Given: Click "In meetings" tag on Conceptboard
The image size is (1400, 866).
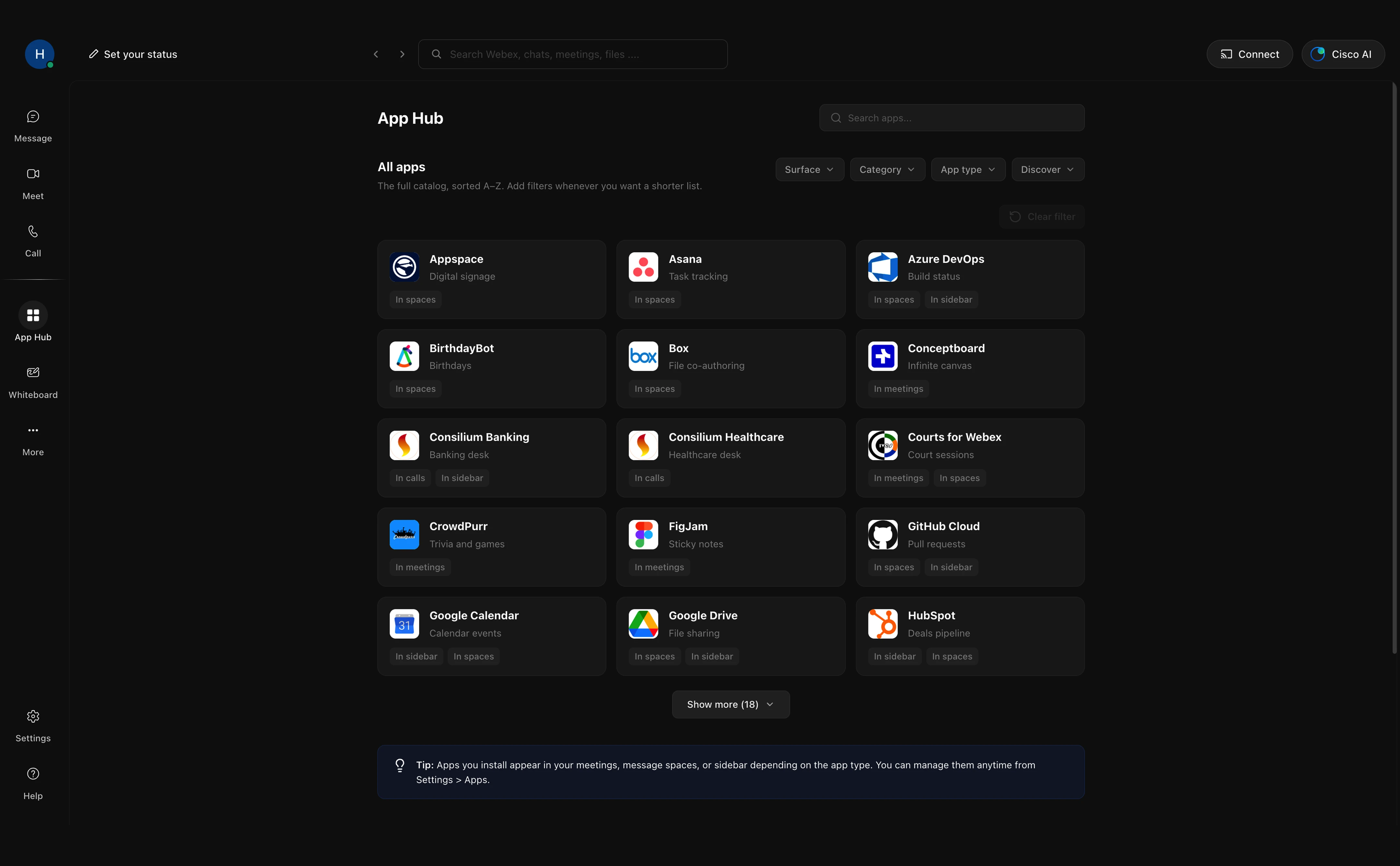Looking at the screenshot, I should [x=898, y=389].
